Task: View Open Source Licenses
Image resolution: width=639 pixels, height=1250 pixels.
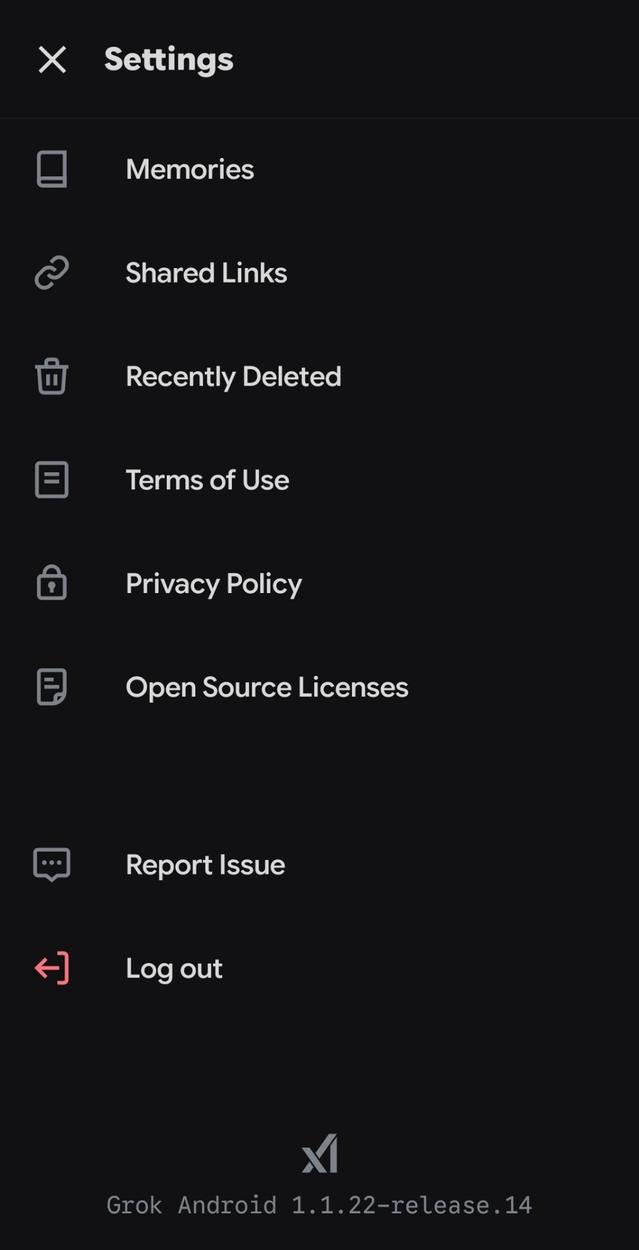Action: pos(266,687)
